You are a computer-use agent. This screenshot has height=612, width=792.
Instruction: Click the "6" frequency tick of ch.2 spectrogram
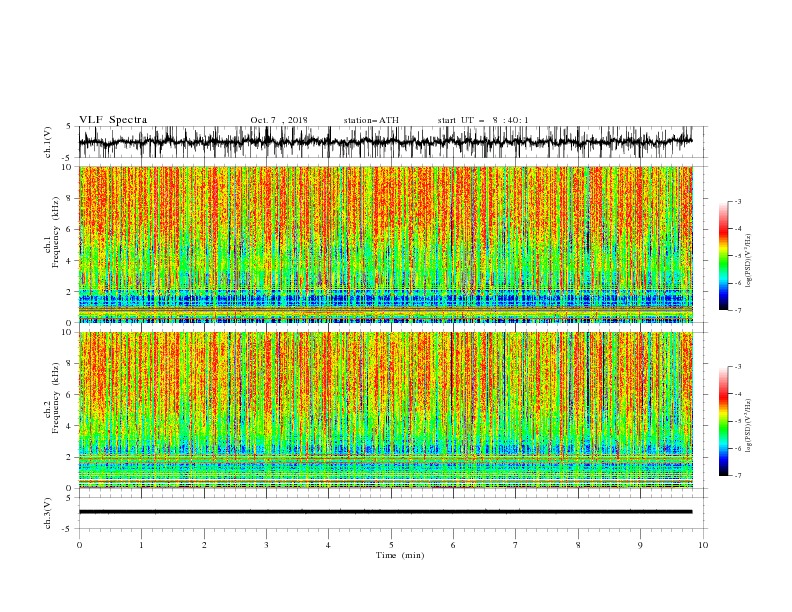pyautogui.click(x=70, y=395)
